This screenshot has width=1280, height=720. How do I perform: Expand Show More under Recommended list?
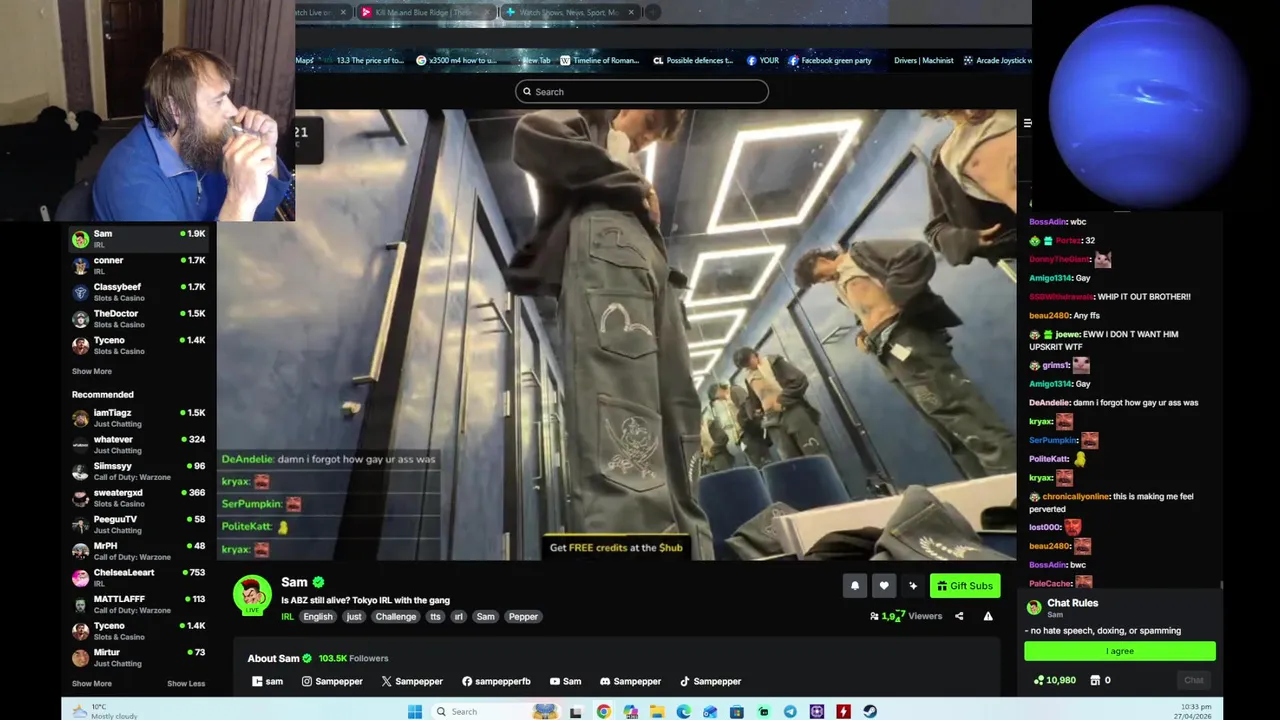pos(92,684)
